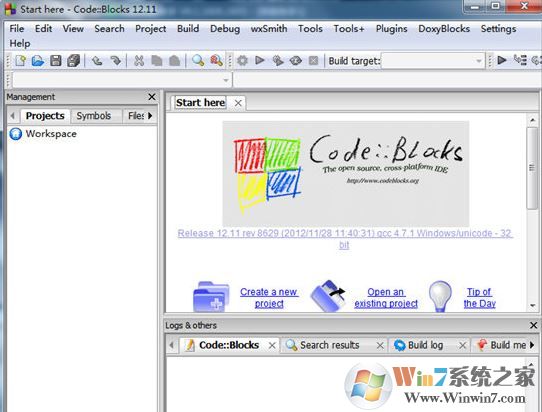Open the View menu
Viewport: 542px width, 412px height.
coord(73,29)
